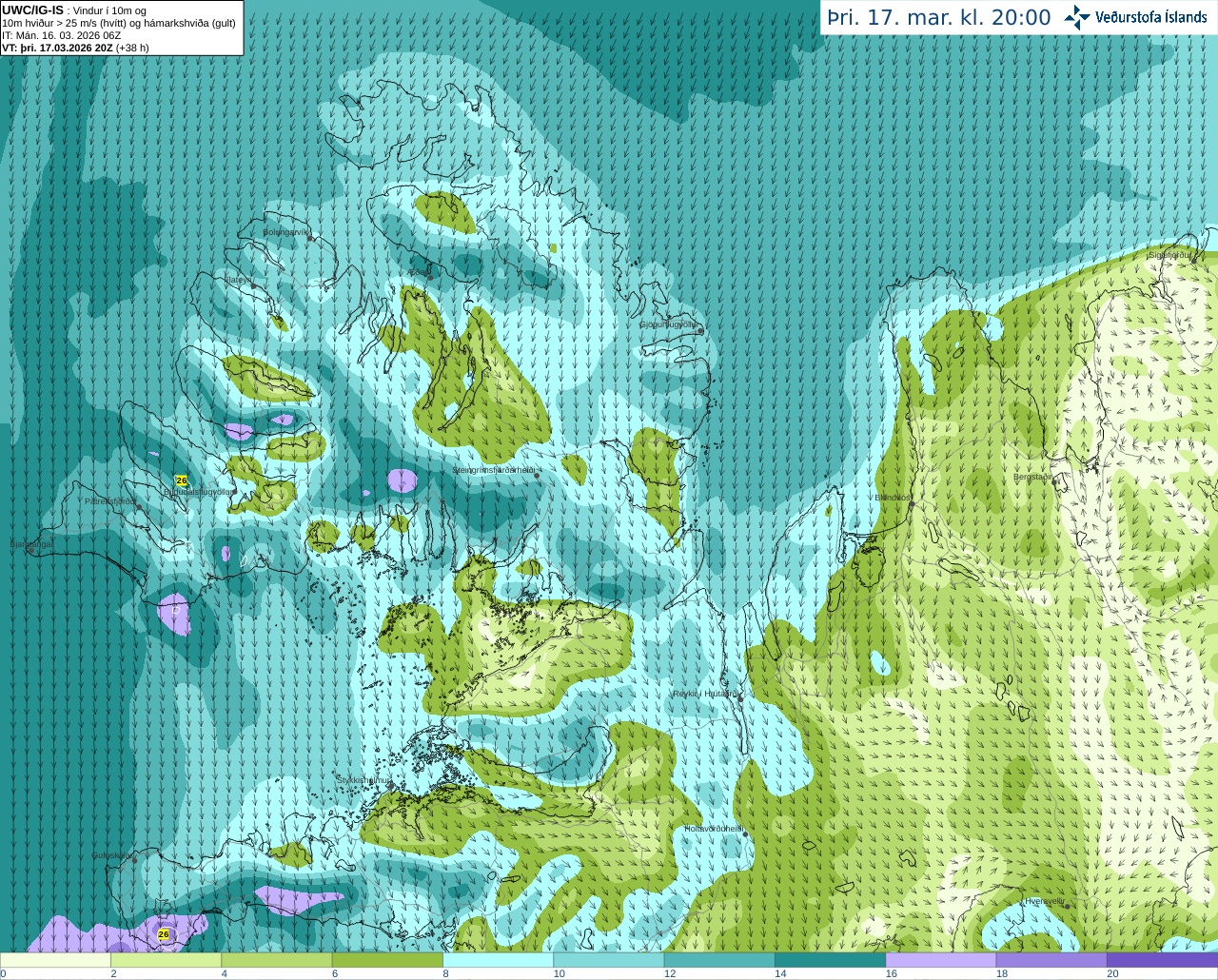This screenshot has width=1218, height=980.
Task: Click the Siglufjörður station label
Action: coord(1169,255)
